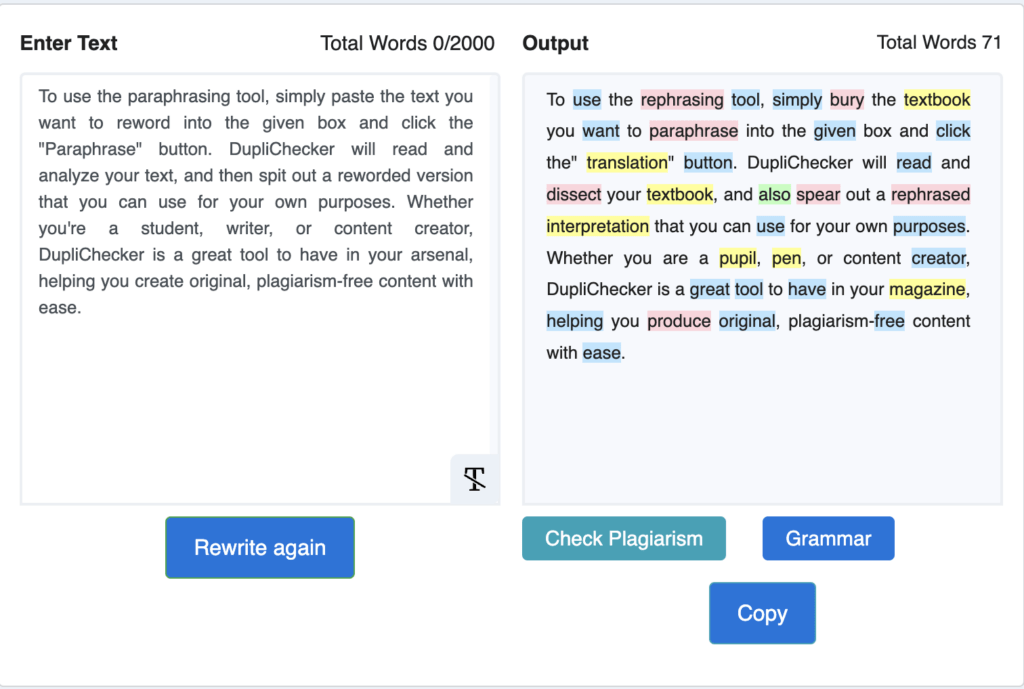Click the highlighted word 'paraphrase' in output
Image resolution: width=1024 pixels, height=689 pixels.
click(x=693, y=131)
